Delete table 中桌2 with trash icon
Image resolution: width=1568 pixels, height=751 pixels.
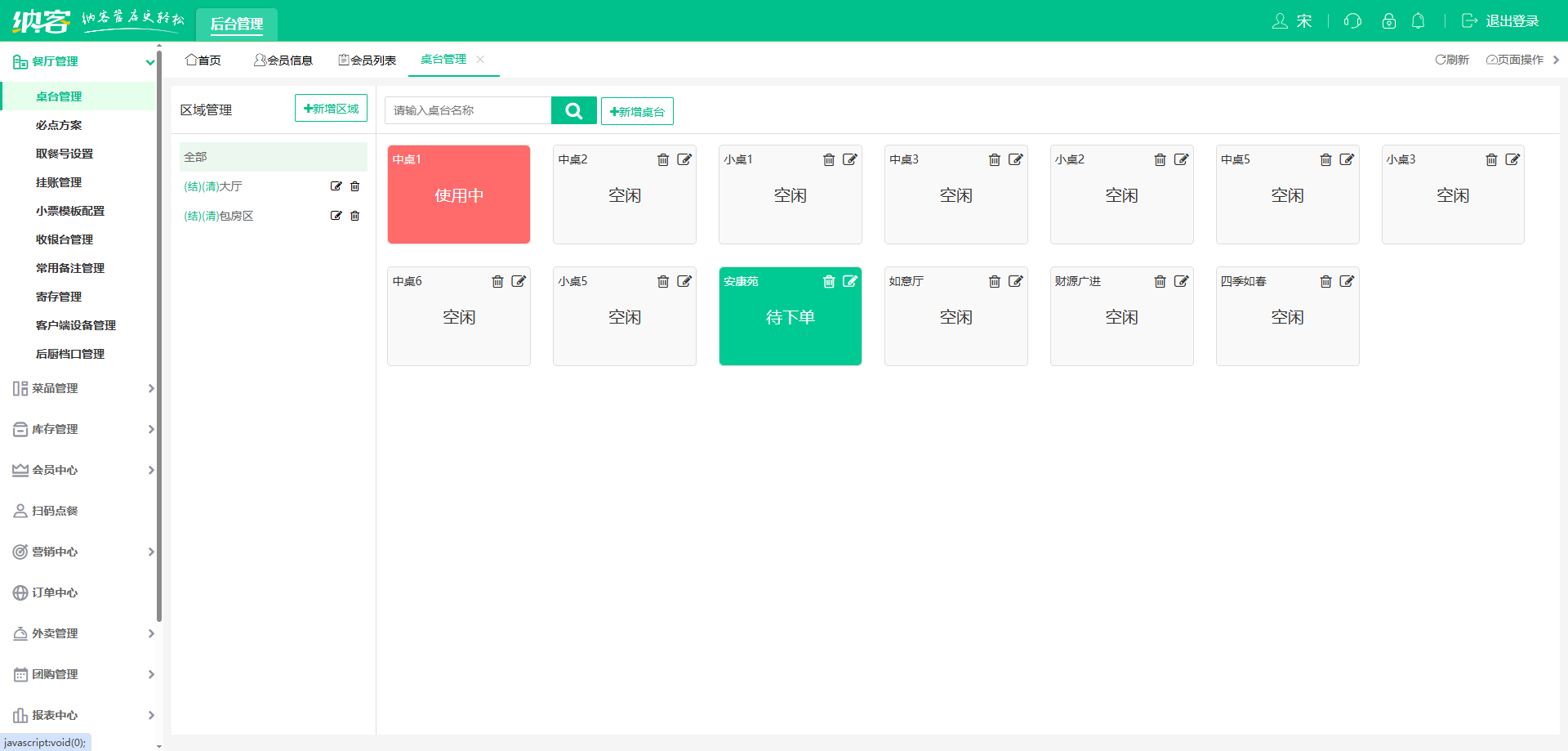point(663,160)
